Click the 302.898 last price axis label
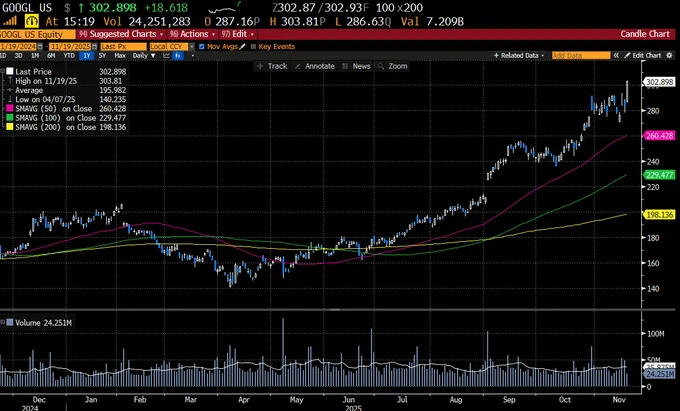This screenshot has height=411, width=680. click(659, 82)
